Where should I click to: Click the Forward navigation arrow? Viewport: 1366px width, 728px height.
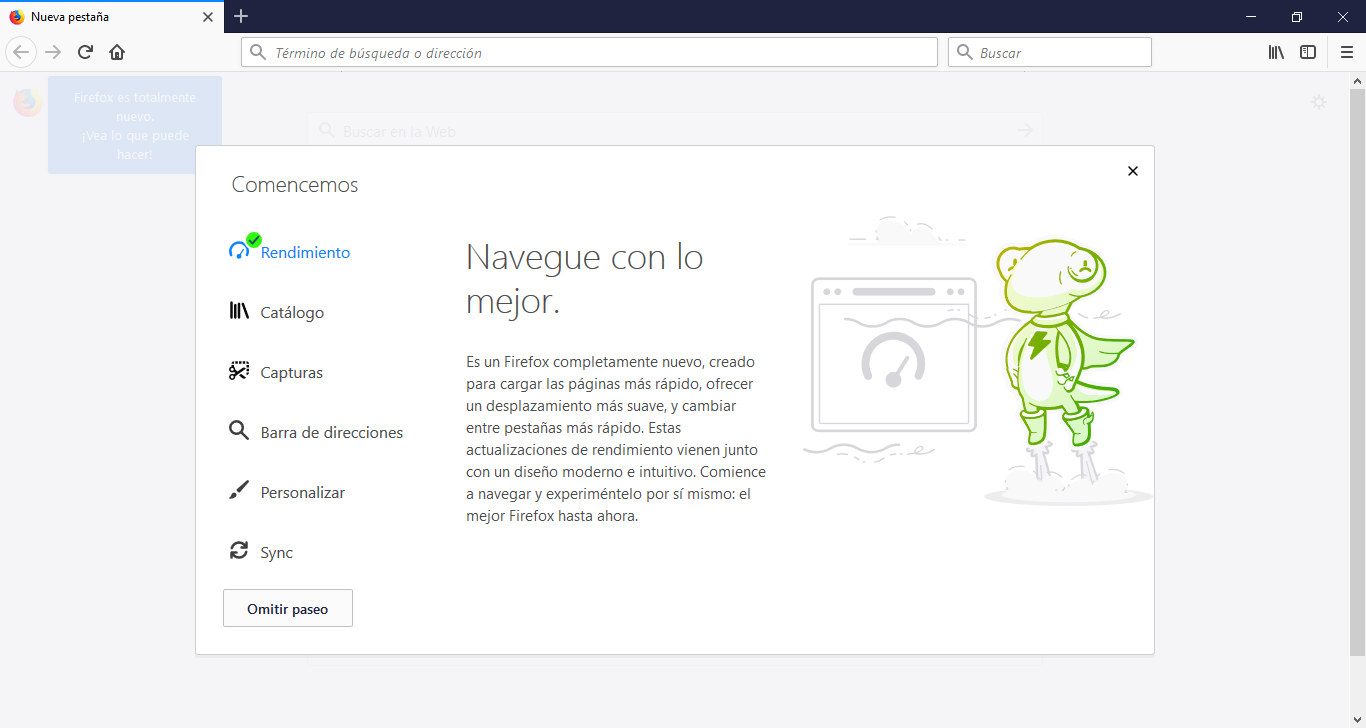point(53,52)
